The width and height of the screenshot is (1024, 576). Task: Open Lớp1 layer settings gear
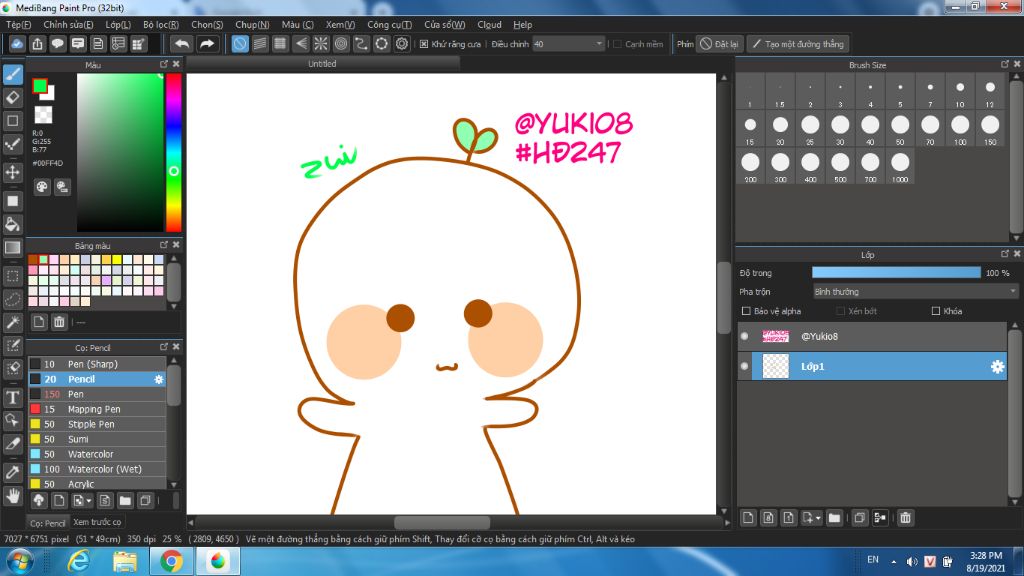point(997,366)
